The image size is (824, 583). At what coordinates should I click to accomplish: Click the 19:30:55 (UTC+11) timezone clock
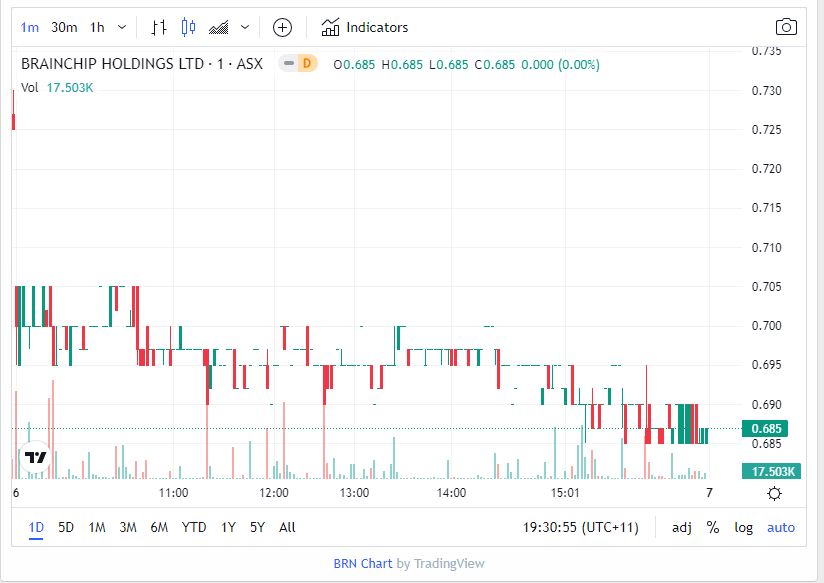(x=580, y=527)
